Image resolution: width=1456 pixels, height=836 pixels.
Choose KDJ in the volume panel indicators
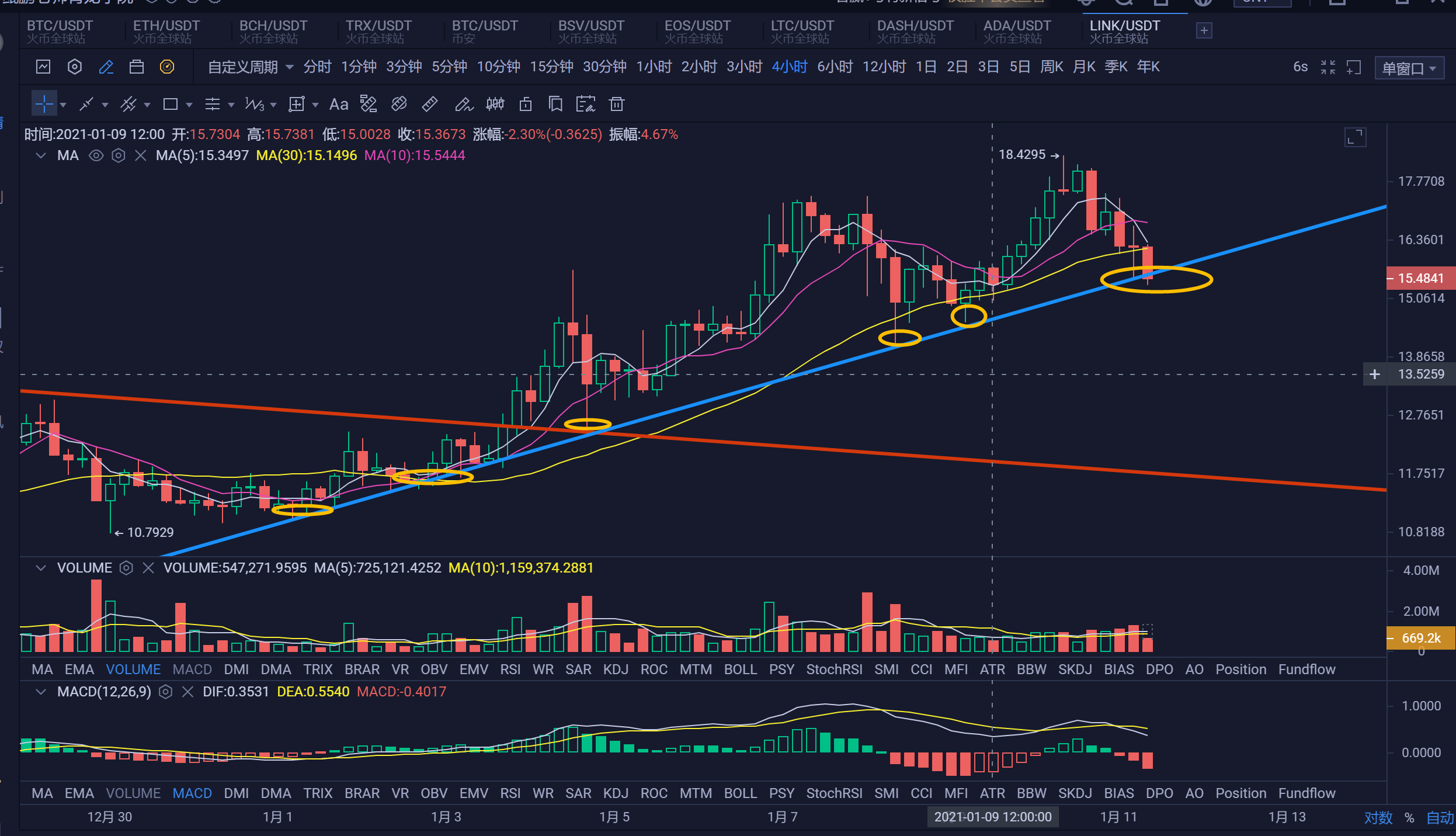pos(616,670)
